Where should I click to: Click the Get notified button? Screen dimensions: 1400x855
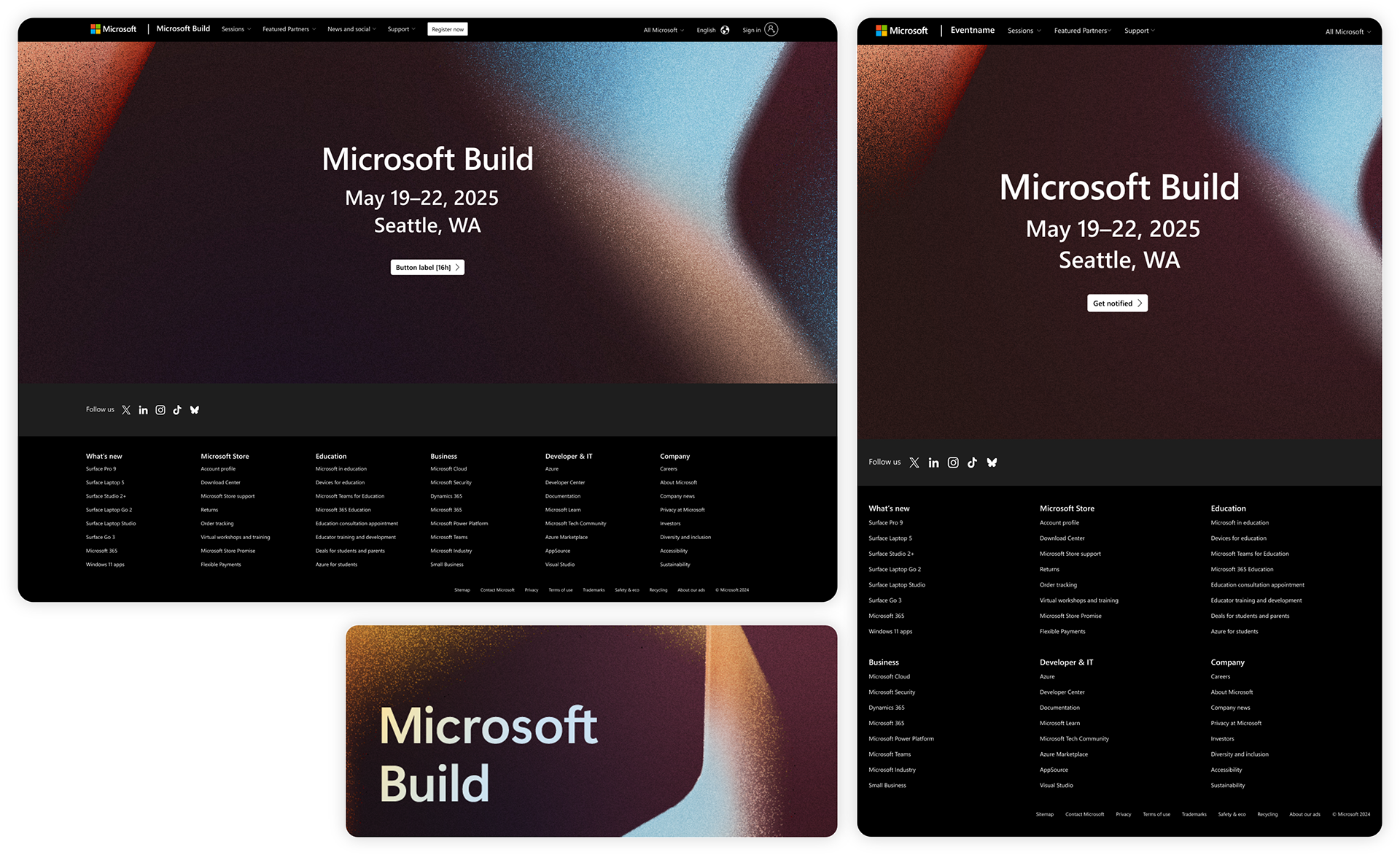coord(1117,303)
